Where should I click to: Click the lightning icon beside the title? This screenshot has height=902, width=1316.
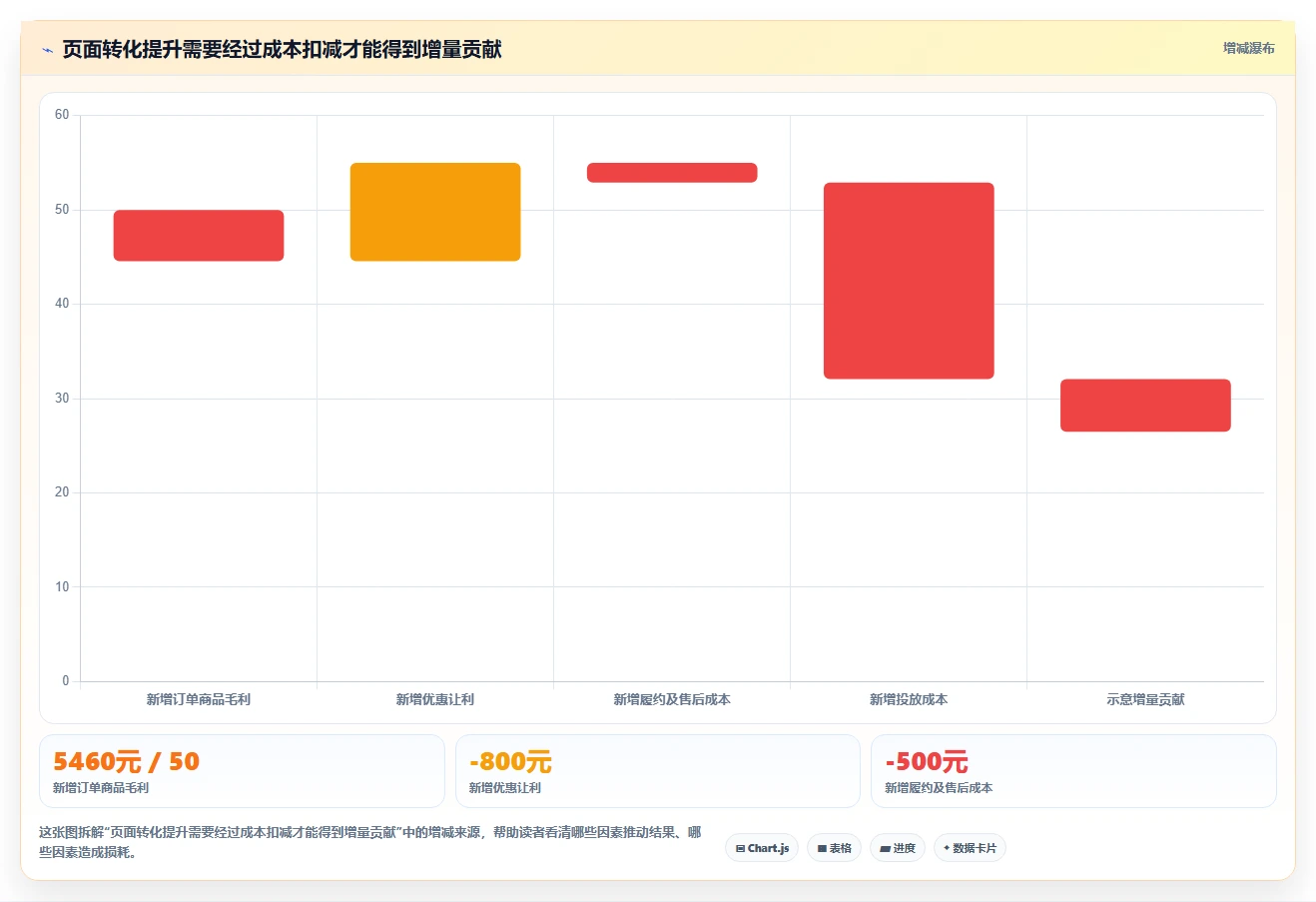[x=47, y=50]
